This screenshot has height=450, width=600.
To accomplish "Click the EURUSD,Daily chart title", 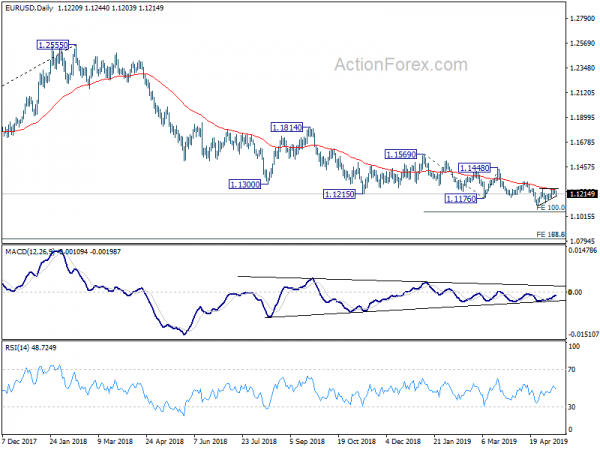I will (29, 8).
